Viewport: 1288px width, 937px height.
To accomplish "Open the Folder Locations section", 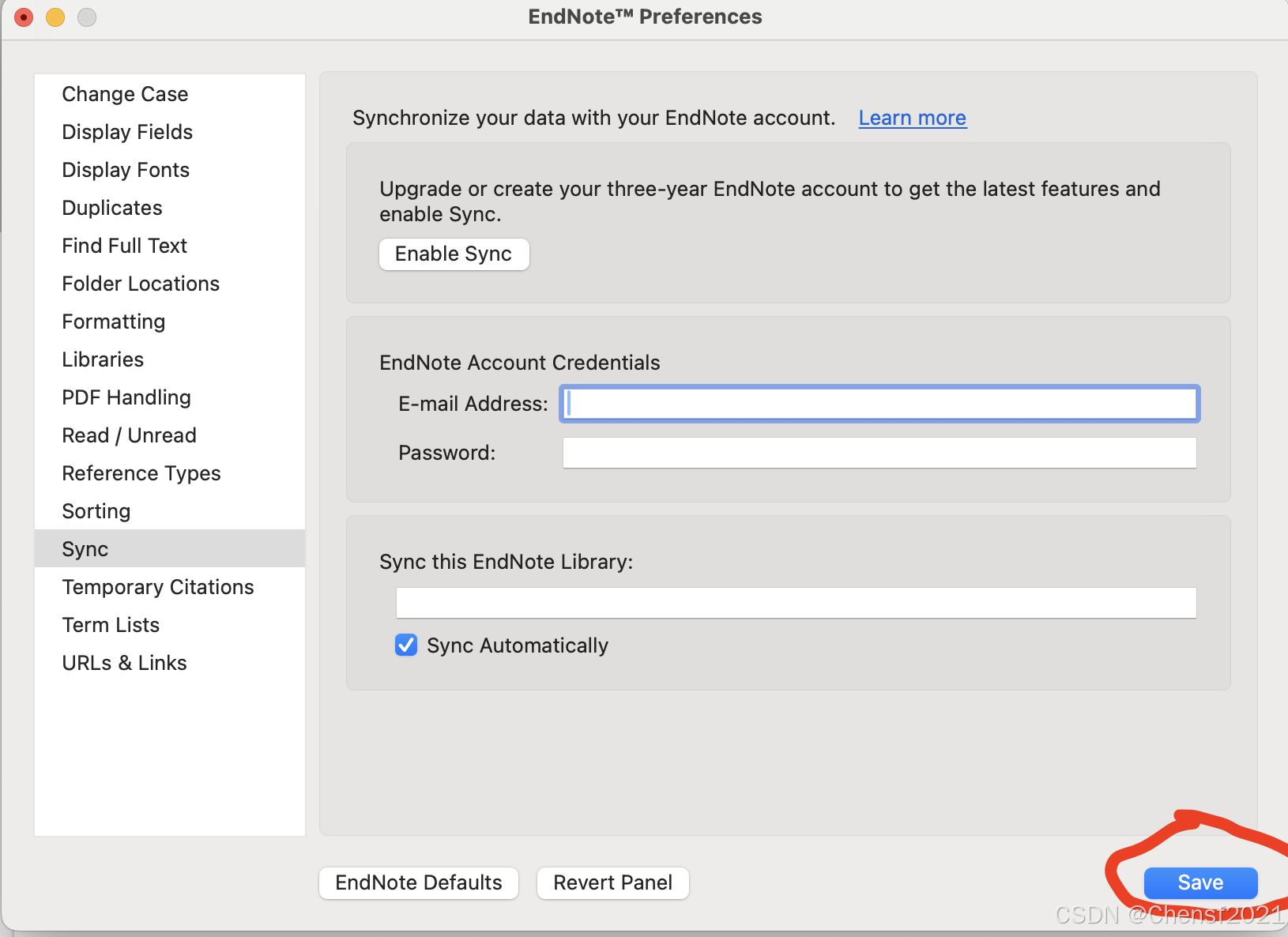I will (141, 284).
